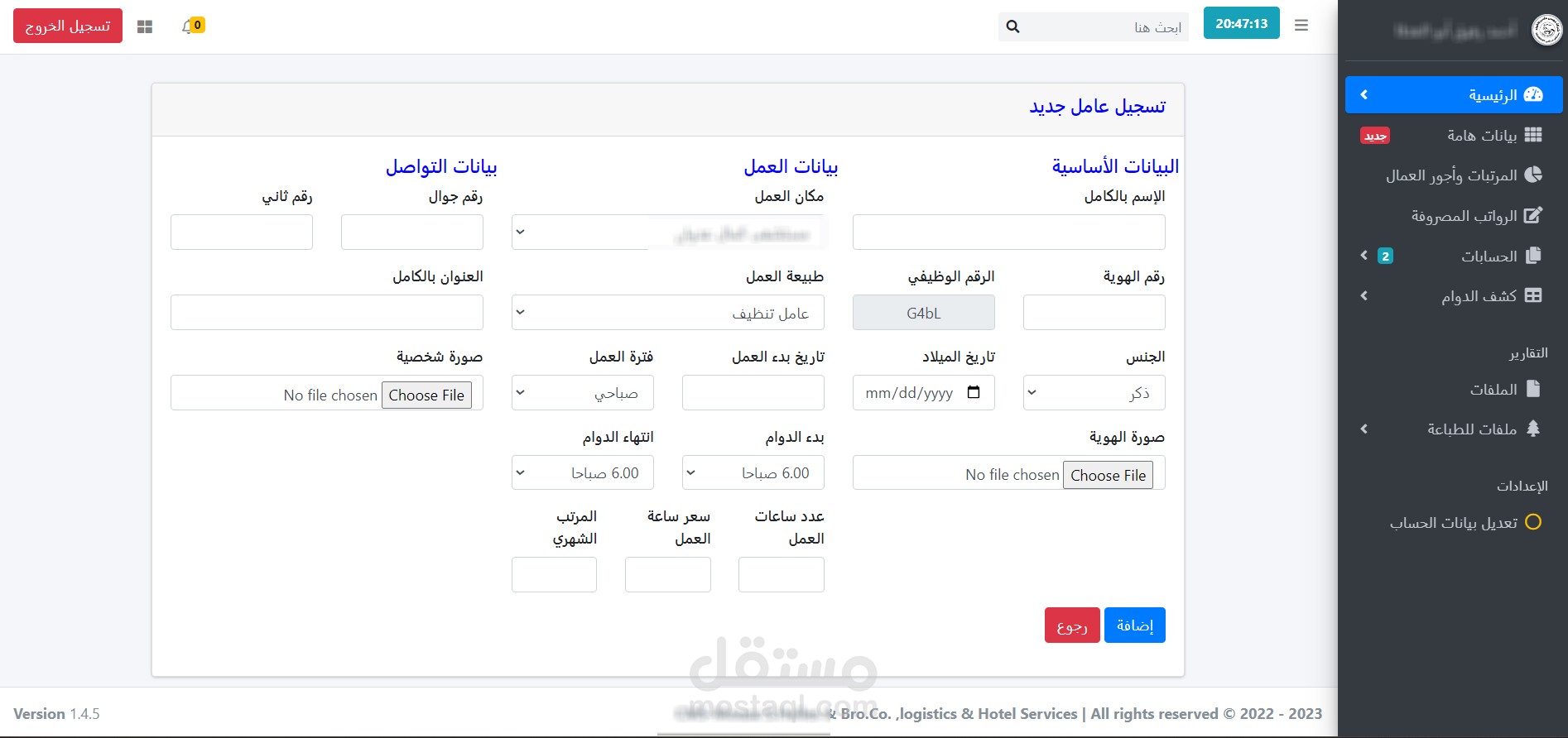The width and height of the screenshot is (1568, 738).
Task: Click the بيانات العمل section title
Action: 791,166
